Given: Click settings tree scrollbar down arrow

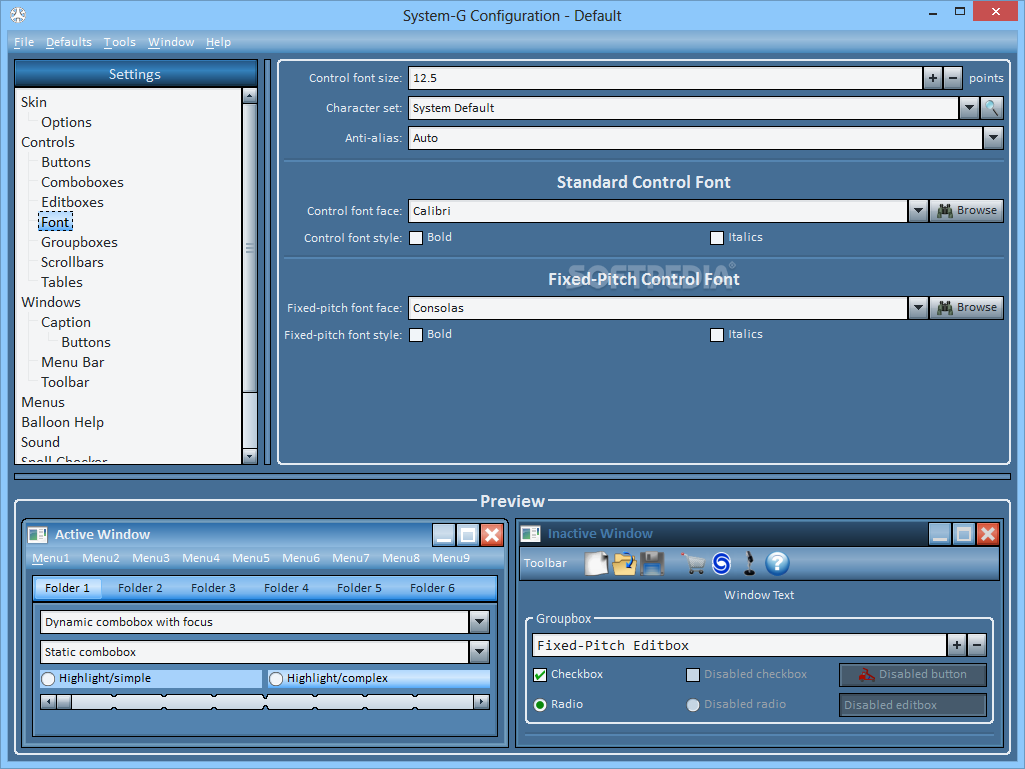Looking at the screenshot, I should click(250, 456).
